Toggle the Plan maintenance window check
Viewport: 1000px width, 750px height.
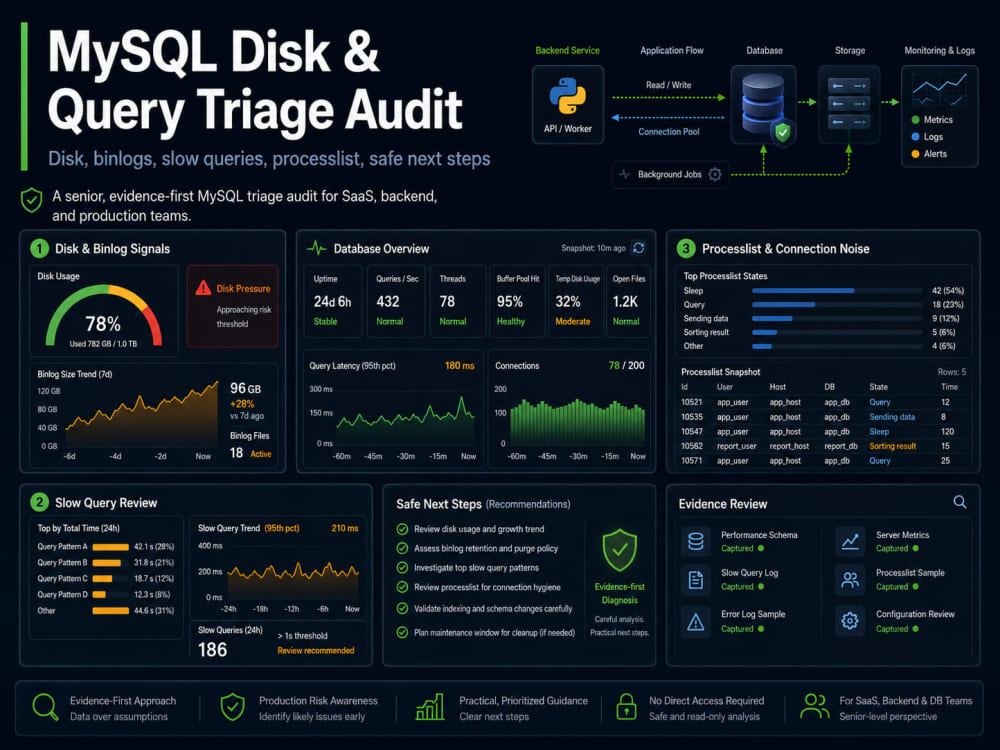tap(402, 633)
